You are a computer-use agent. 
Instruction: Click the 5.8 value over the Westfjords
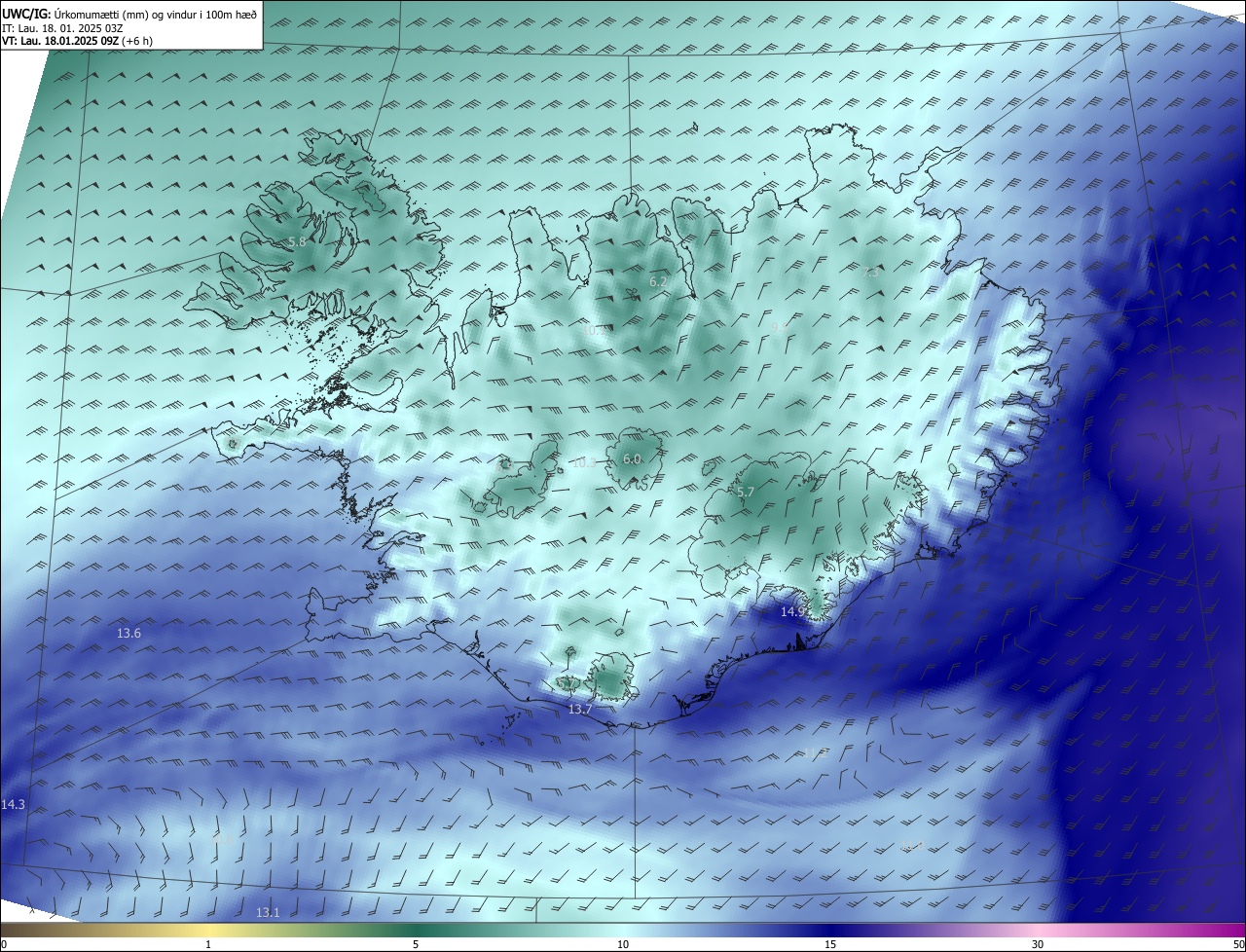(297, 241)
